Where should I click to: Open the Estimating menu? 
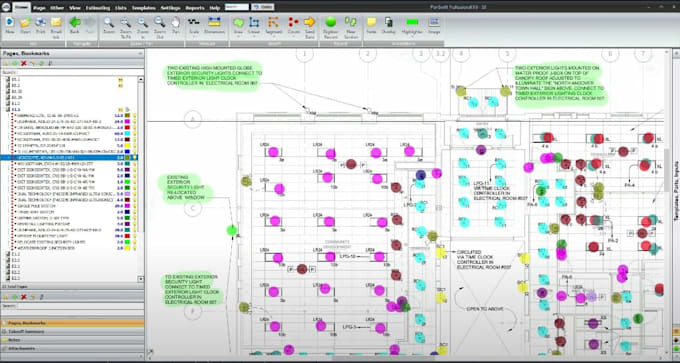98,7
